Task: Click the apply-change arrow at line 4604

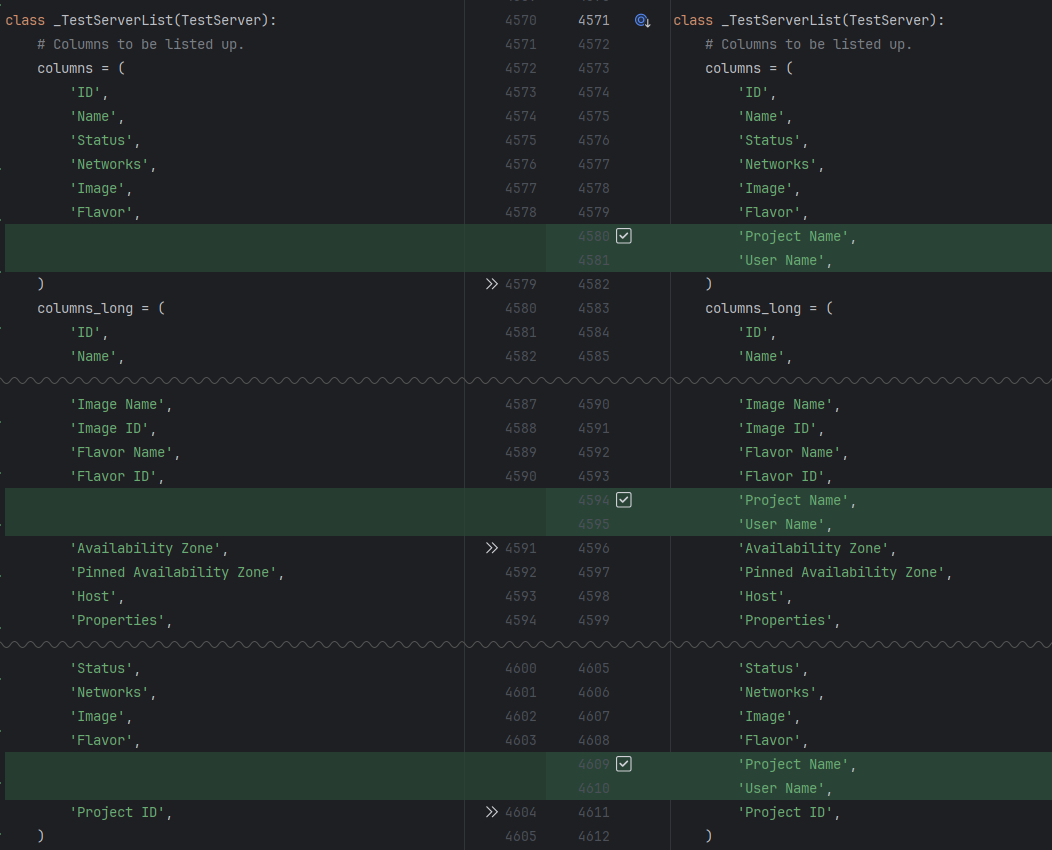Action: pos(491,812)
